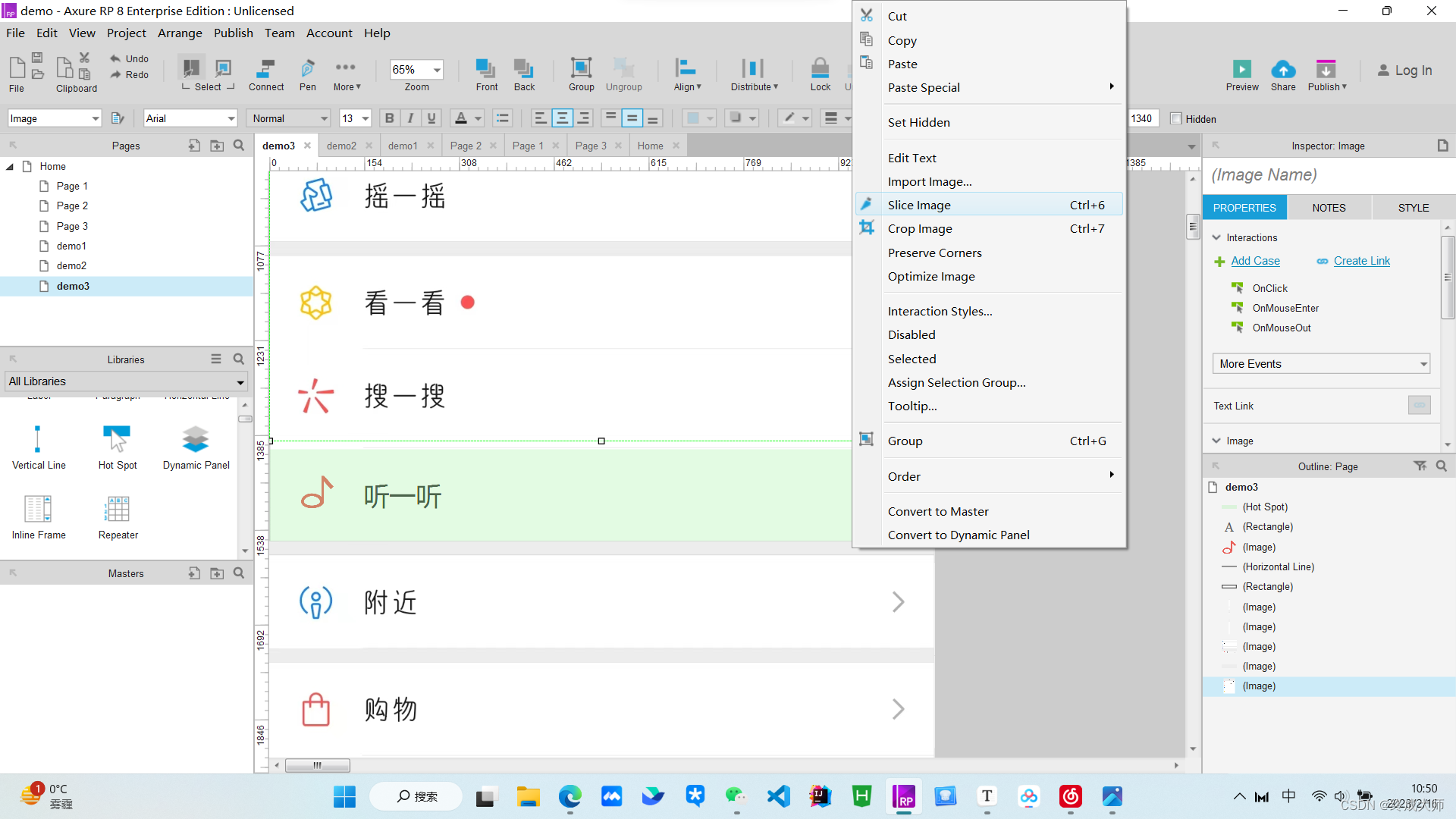Viewport: 1456px width, 819px height.
Task: Select the Dynamic Panel tool
Action: 195,445
